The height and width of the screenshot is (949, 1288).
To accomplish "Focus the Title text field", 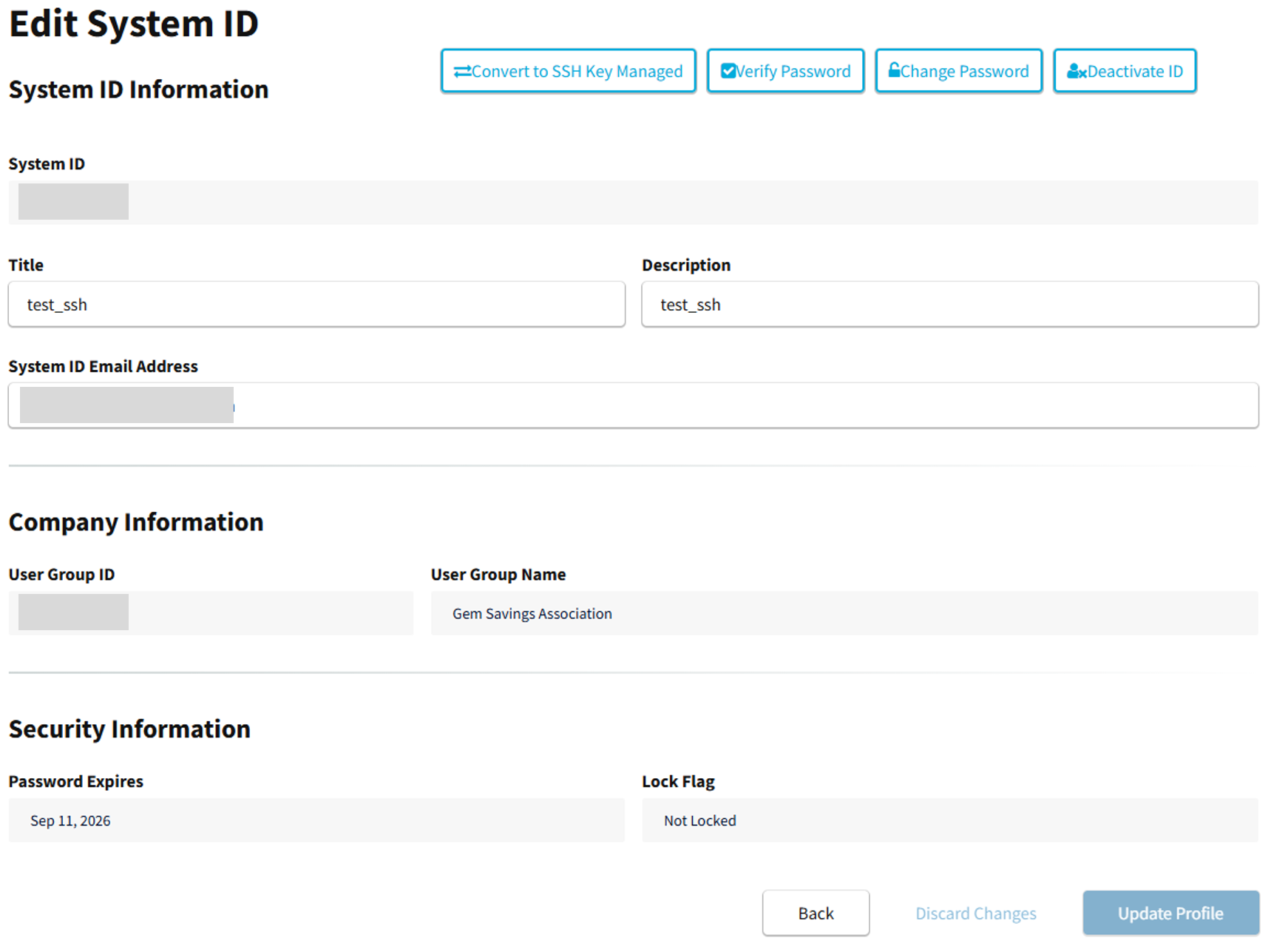I will click(x=316, y=305).
